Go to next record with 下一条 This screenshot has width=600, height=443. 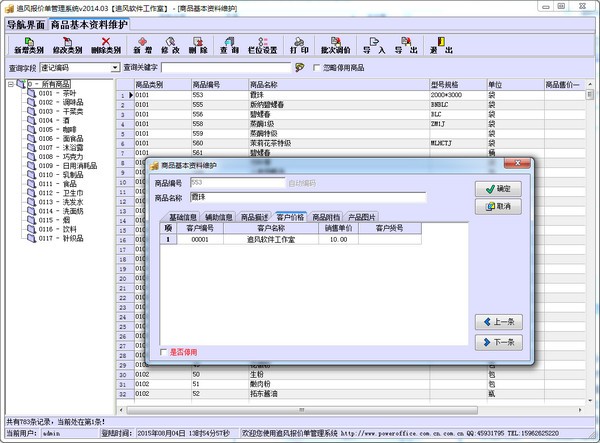[x=499, y=342]
